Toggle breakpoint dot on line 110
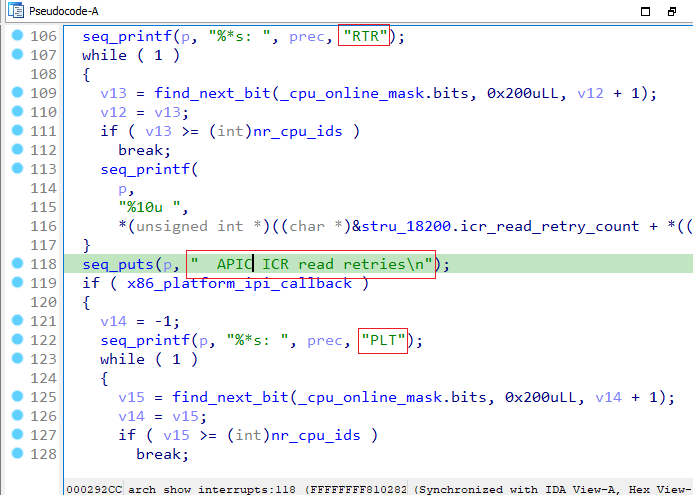This screenshot has width=693, height=495. tap(17, 111)
